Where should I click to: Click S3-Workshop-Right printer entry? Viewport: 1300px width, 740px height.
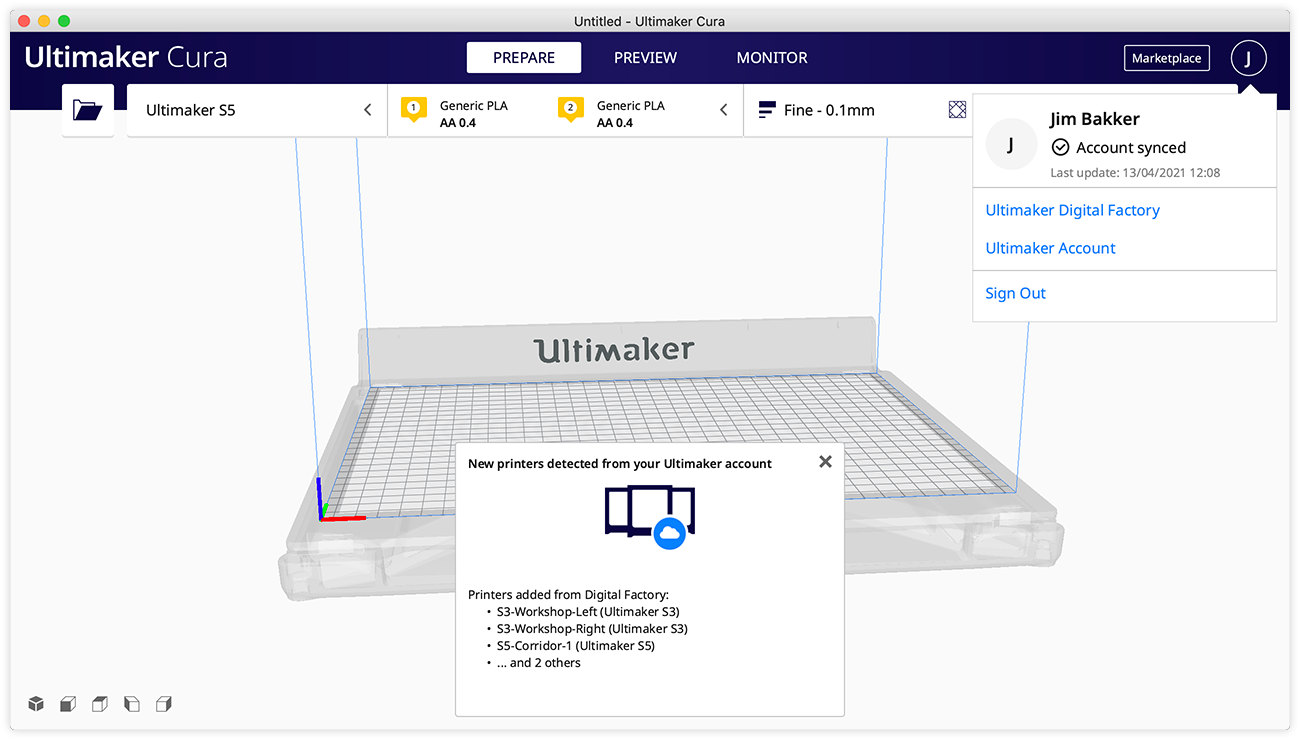(x=592, y=628)
